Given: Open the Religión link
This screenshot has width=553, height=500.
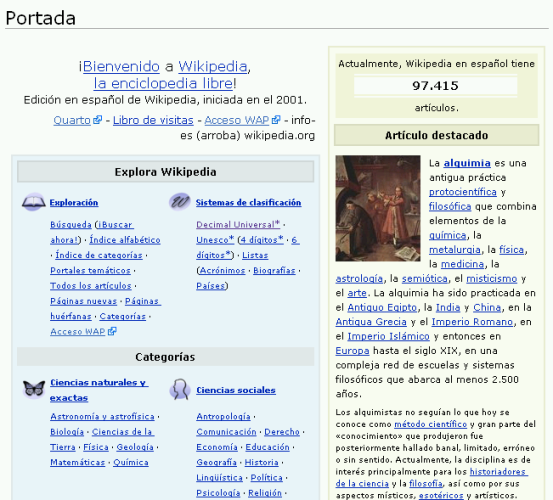Looking at the screenshot, I should click(265, 493).
